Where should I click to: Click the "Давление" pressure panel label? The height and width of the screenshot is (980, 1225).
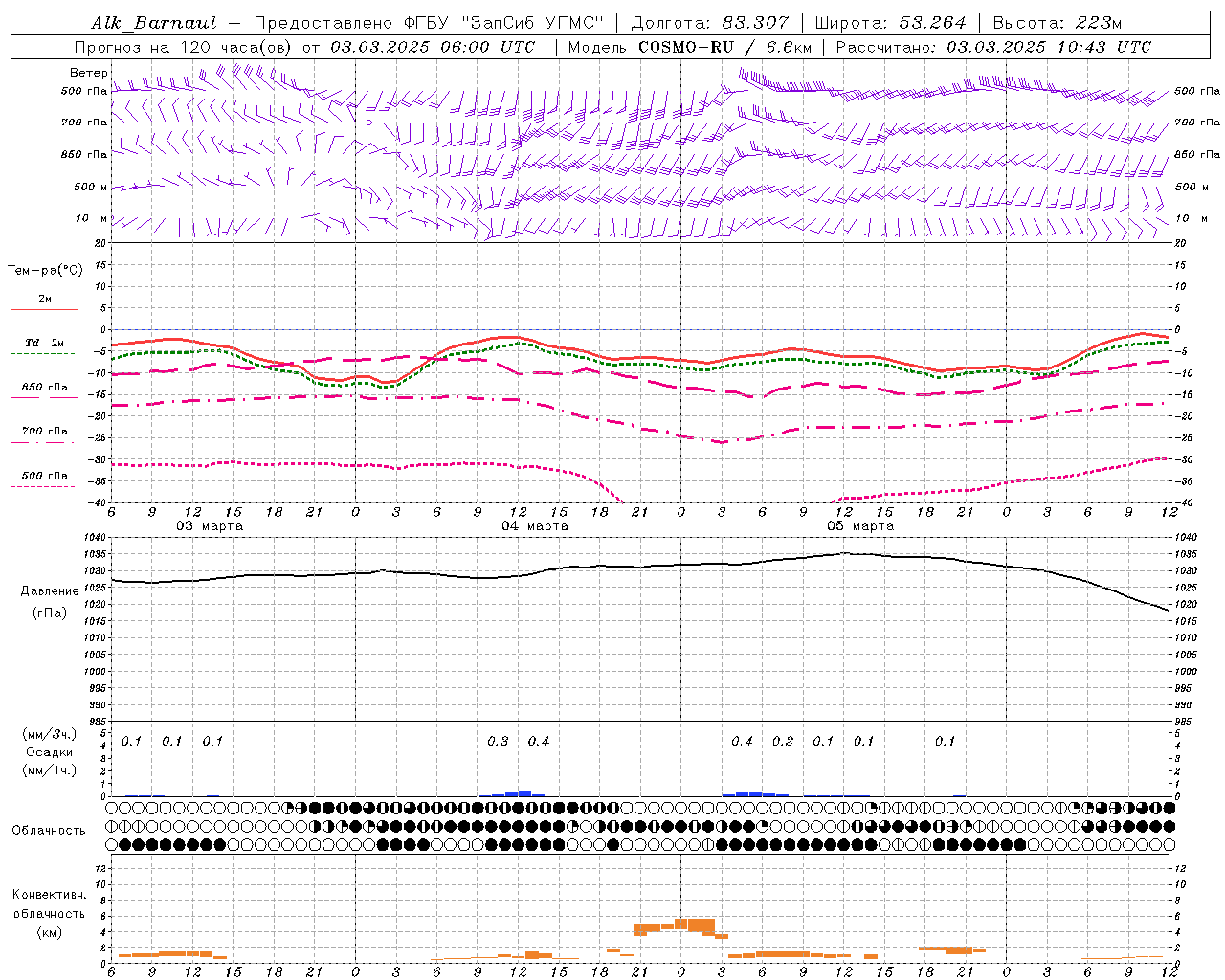click(x=50, y=591)
